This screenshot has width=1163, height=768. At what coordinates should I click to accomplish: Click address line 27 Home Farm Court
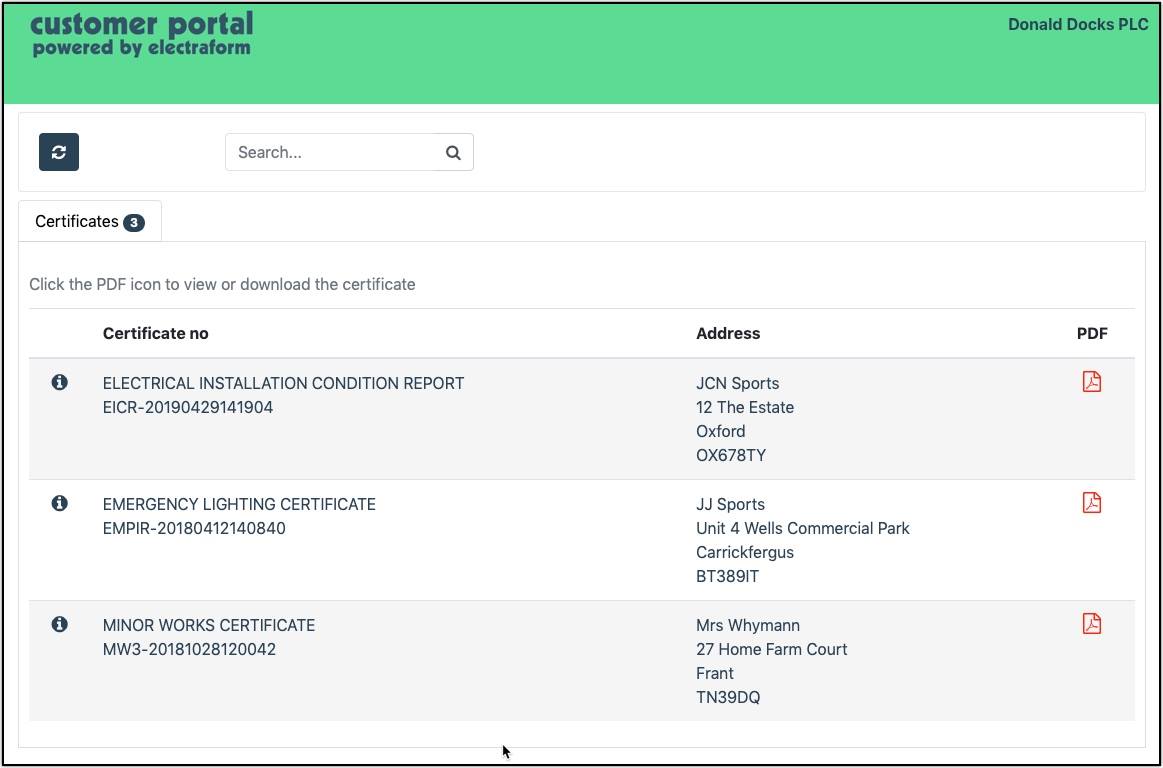(x=772, y=649)
